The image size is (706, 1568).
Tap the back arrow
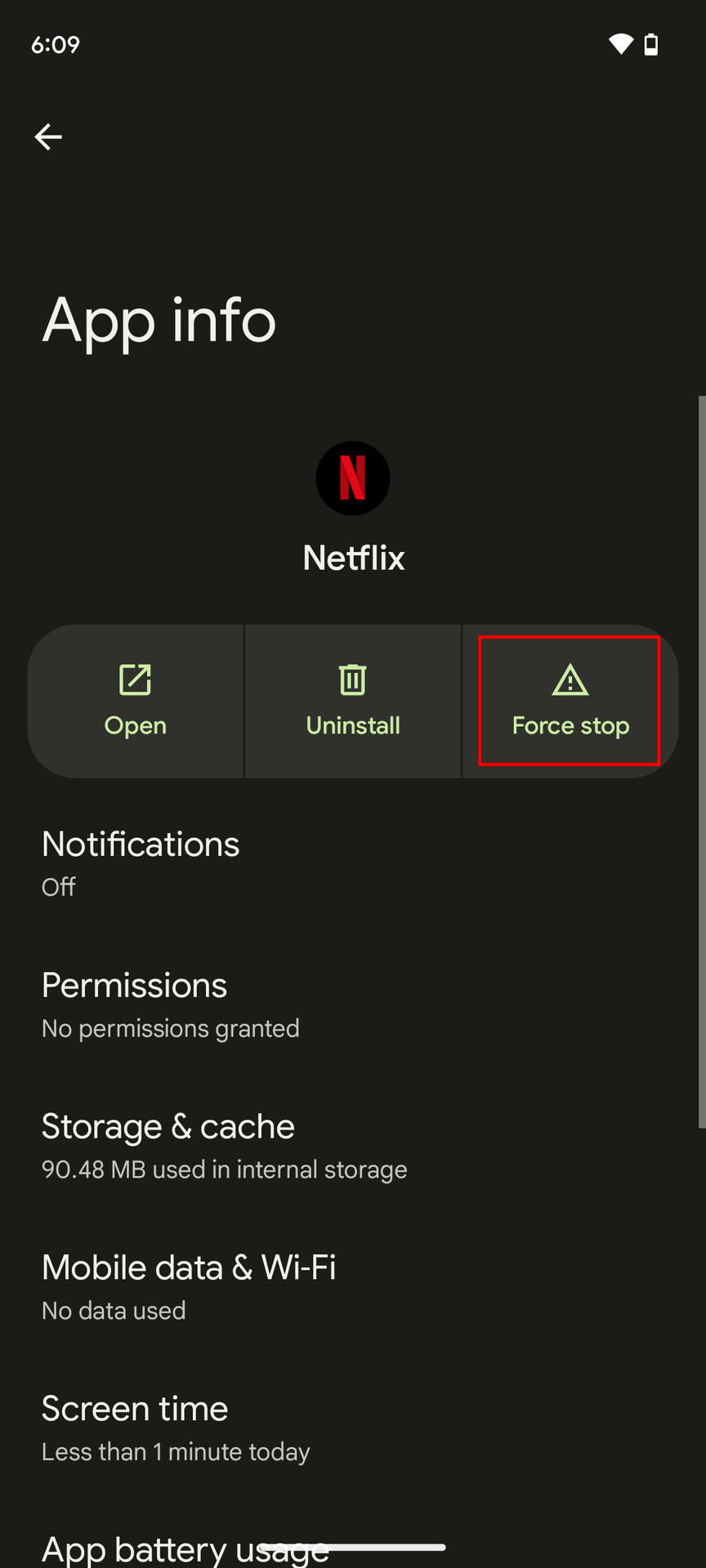(x=48, y=136)
